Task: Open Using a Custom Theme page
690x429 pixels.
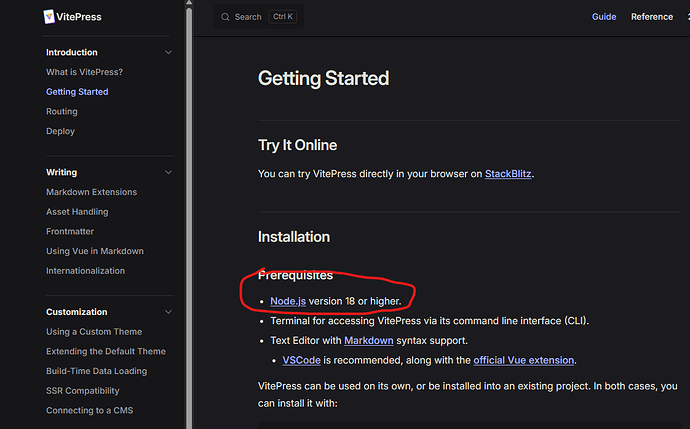Action: (94, 332)
